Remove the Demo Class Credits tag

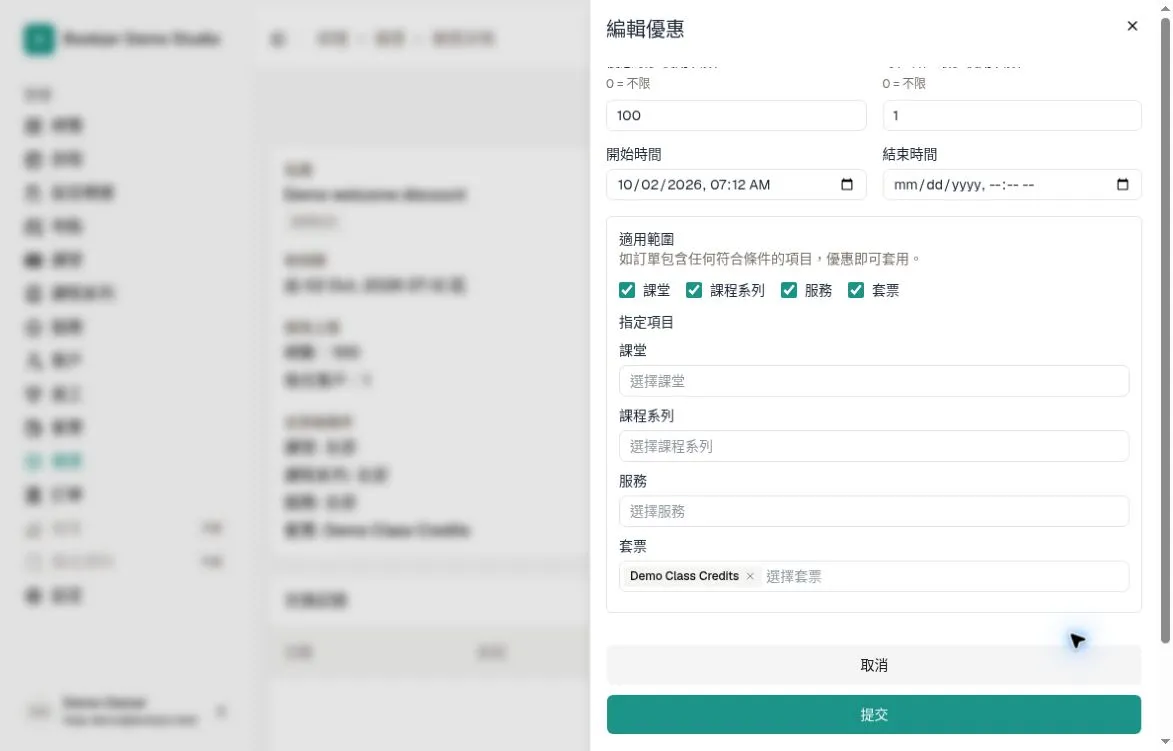tap(750, 576)
